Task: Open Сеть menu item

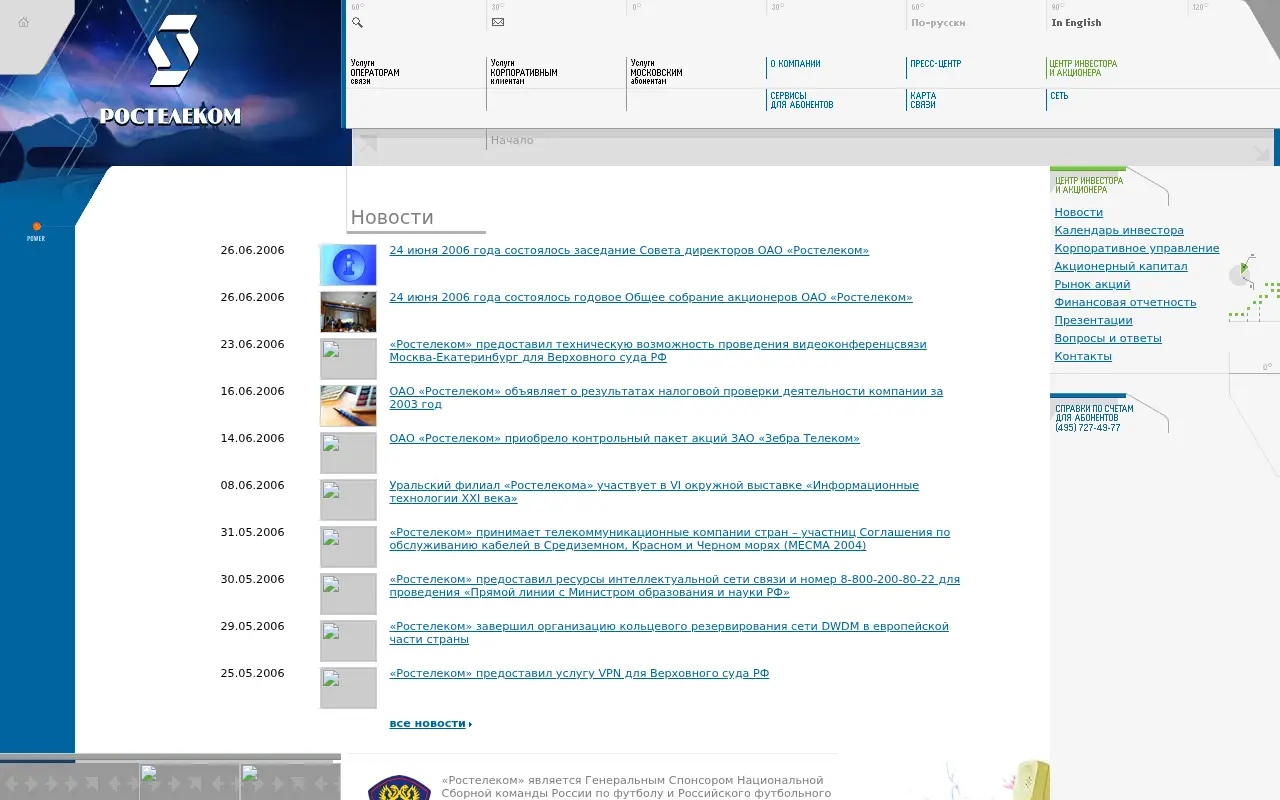Action: (1059, 96)
